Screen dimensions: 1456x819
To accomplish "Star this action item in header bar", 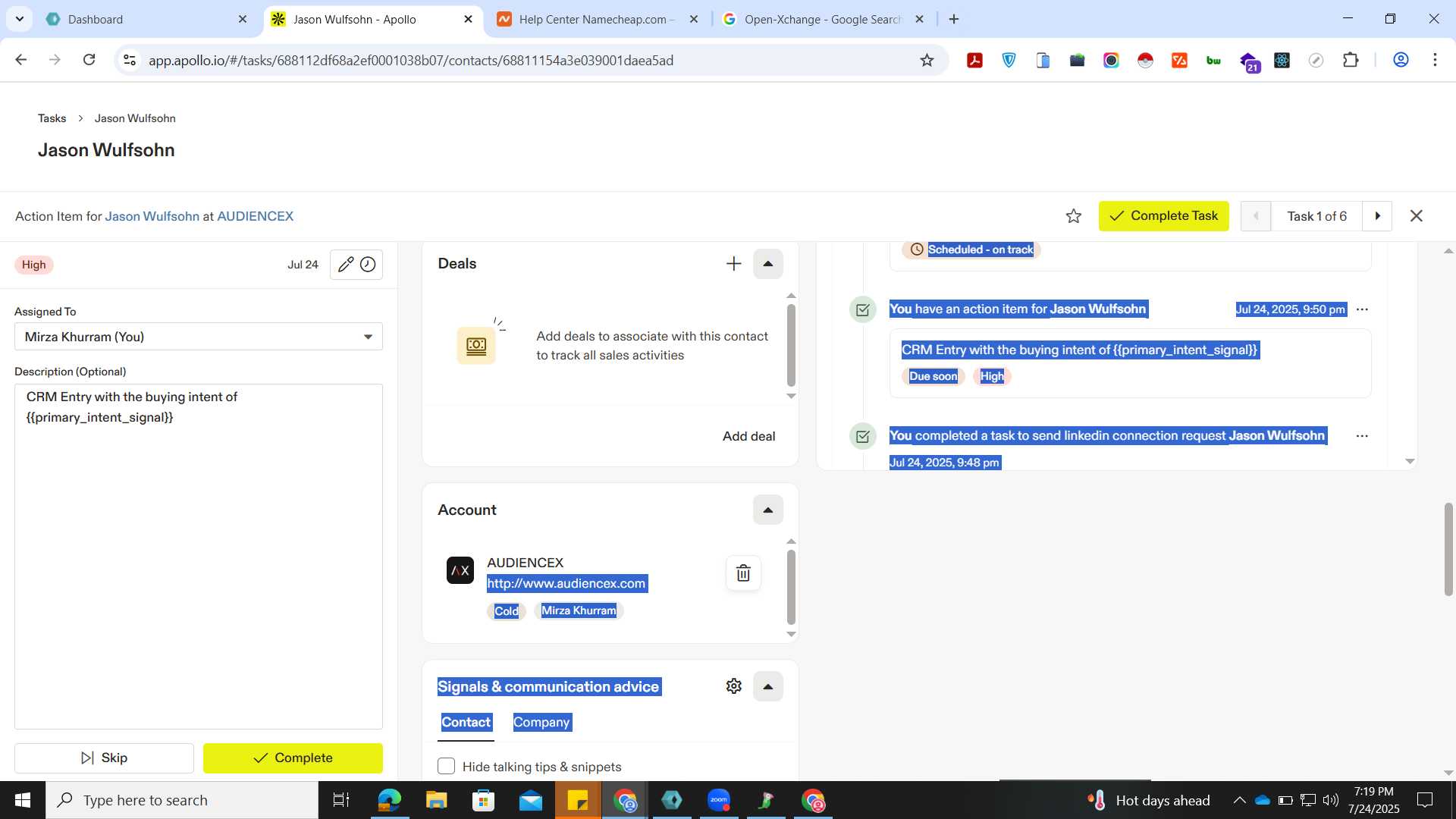I will click(x=1073, y=217).
